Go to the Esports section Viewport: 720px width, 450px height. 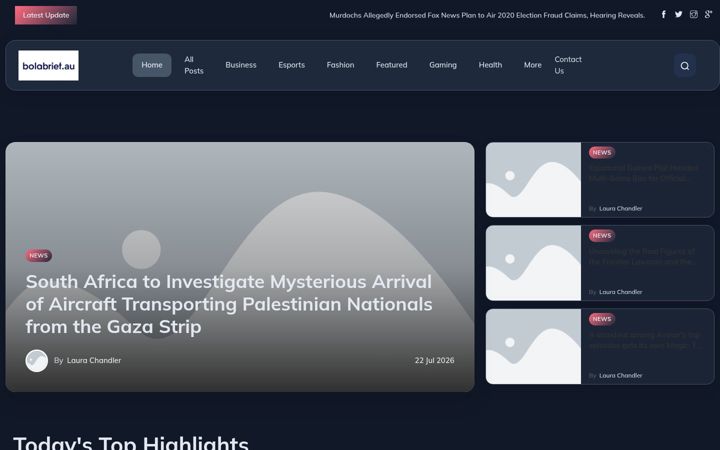[292, 65]
